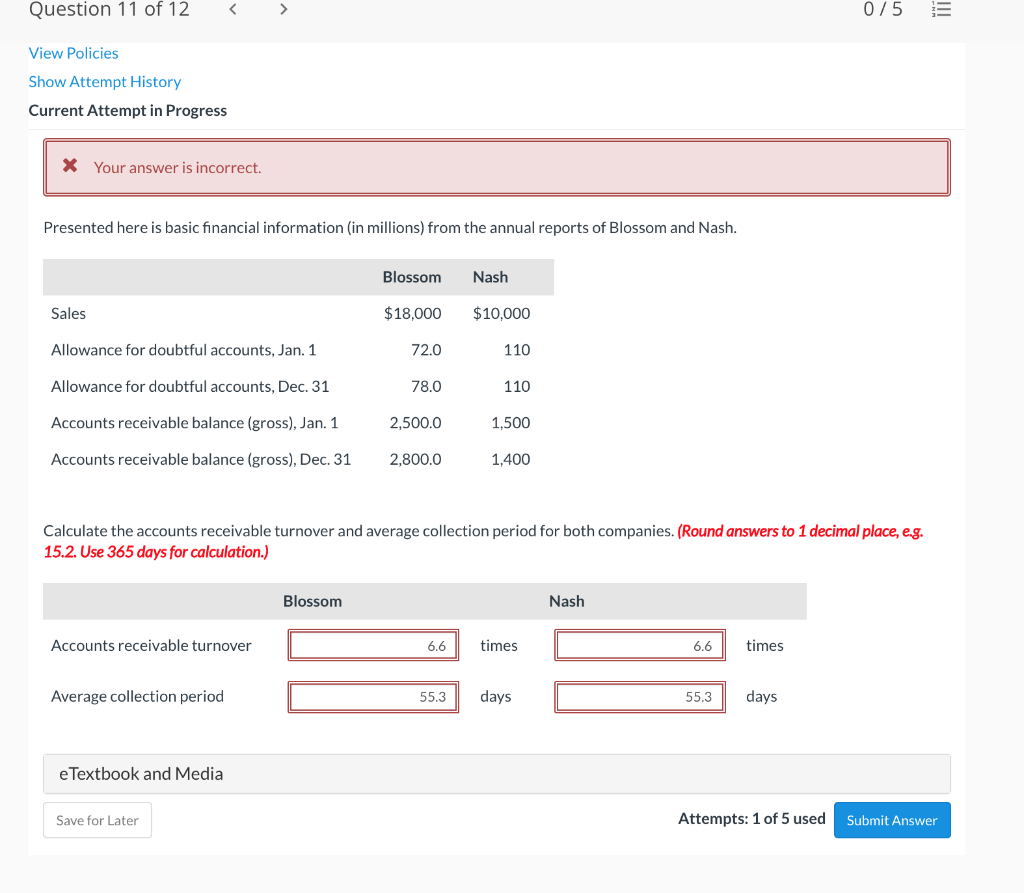Click the red X incorrect icon
This screenshot has height=893, width=1024.
click(70, 165)
